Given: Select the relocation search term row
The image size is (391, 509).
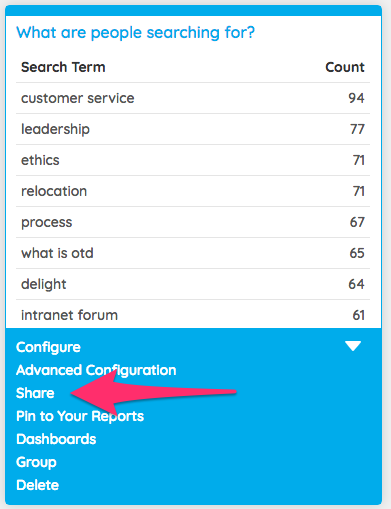Looking at the screenshot, I should [x=193, y=191].
